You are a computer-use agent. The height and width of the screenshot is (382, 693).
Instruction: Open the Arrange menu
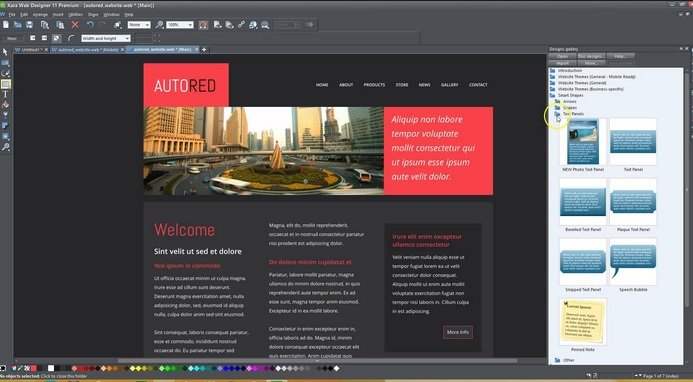pyautogui.click(x=40, y=15)
